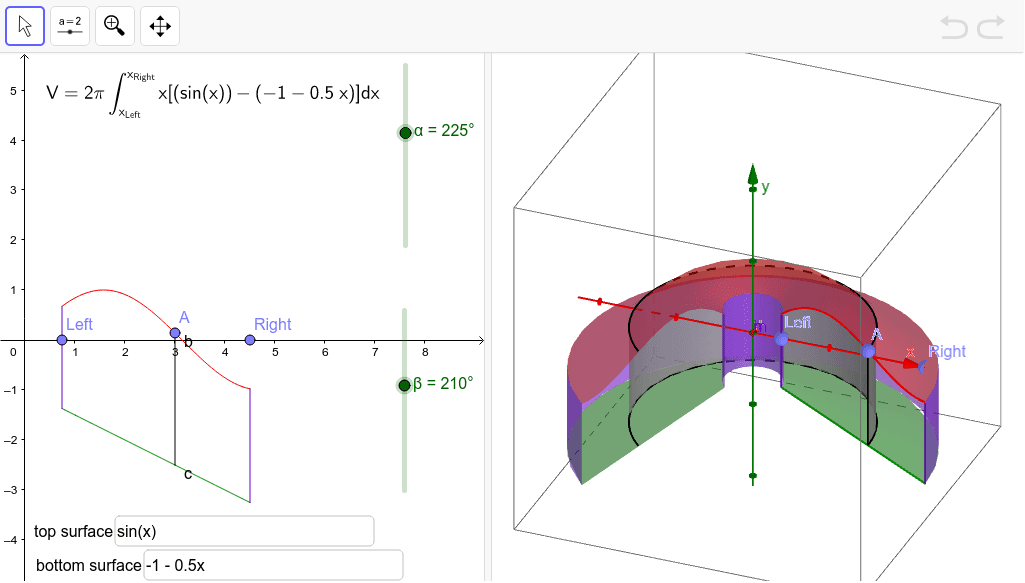Choose the Zoom In magnifier tool
Image resolution: width=1025 pixels, height=583 pixels.
(114, 25)
